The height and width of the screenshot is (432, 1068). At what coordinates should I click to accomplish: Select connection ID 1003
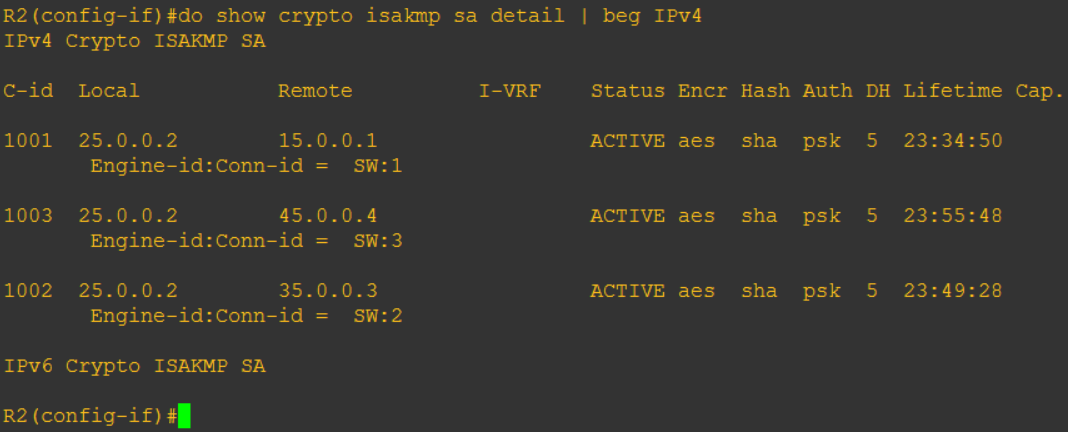(x=23, y=216)
